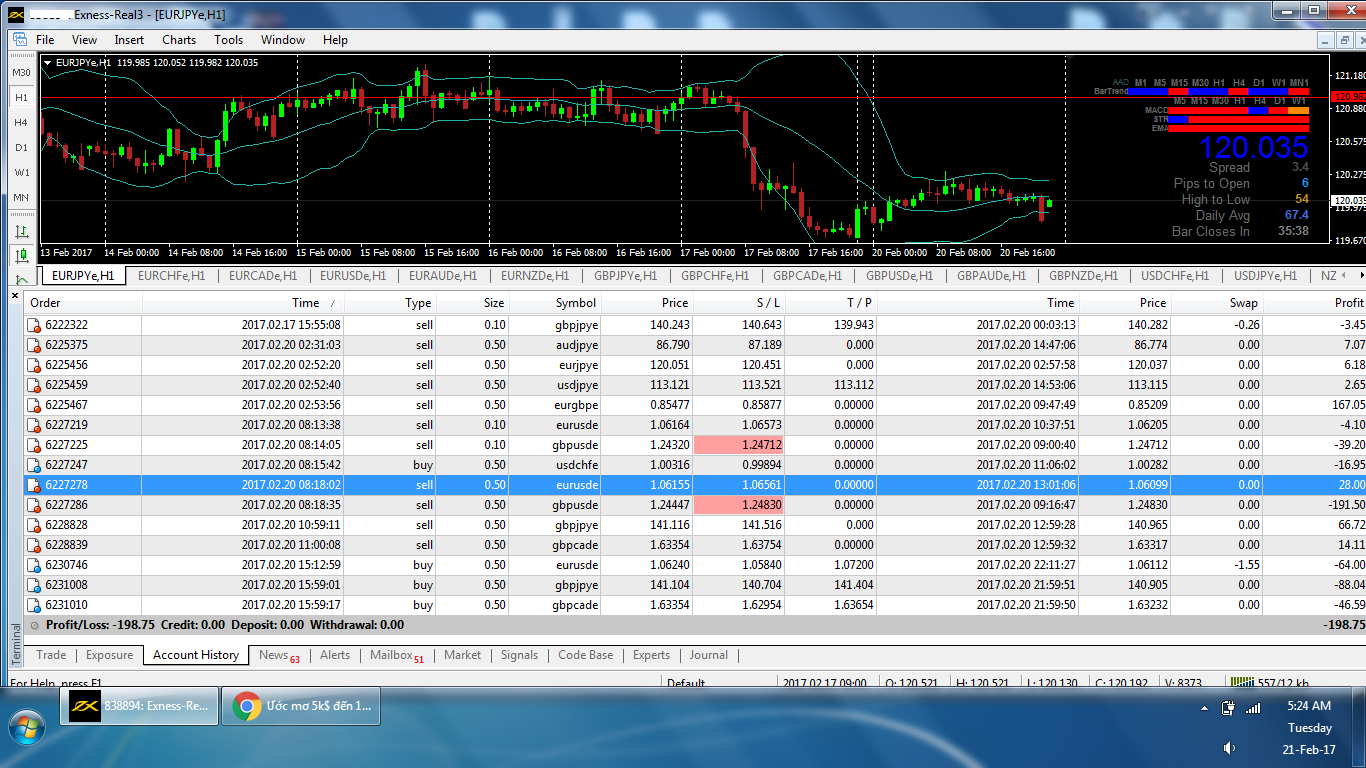Close the Terminal panel with the X

(x=15, y=294)
